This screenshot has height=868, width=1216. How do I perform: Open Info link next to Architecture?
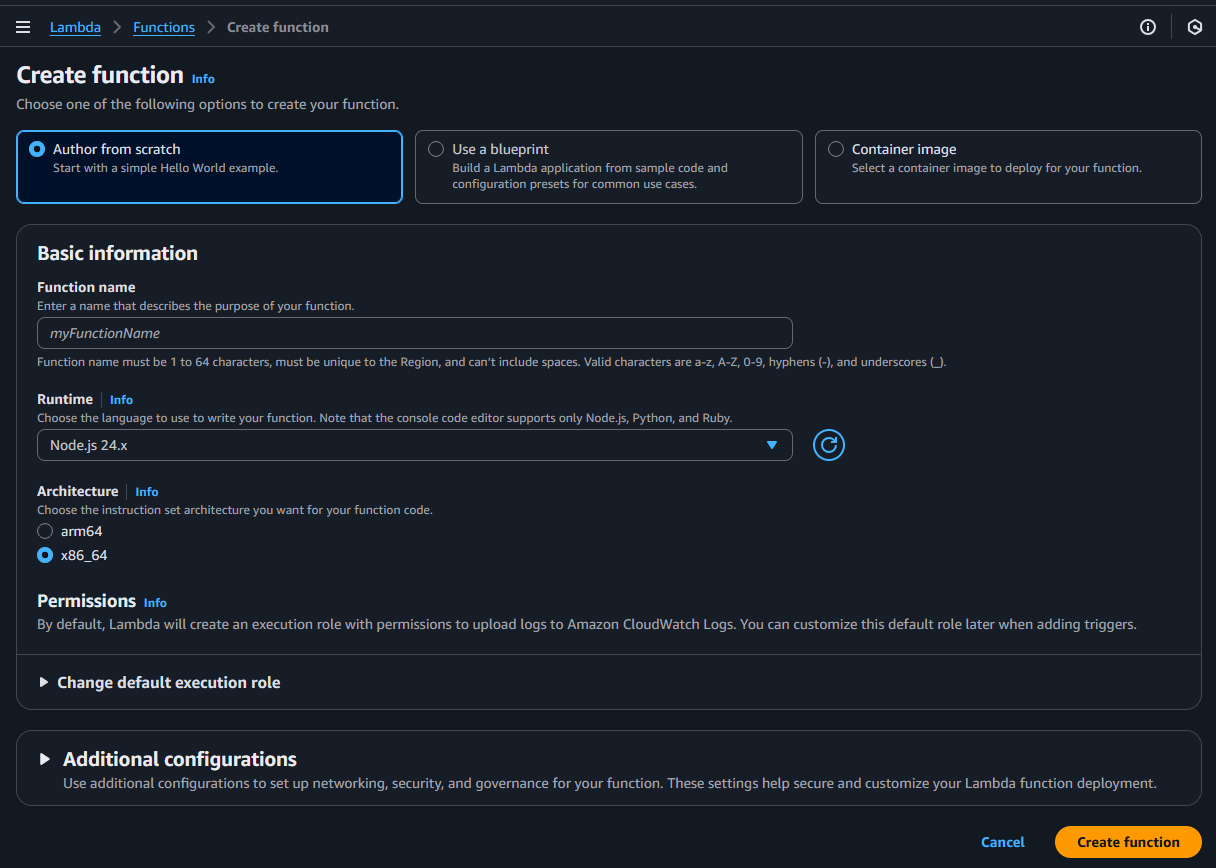pyautogui.click(x=147, y=492)
